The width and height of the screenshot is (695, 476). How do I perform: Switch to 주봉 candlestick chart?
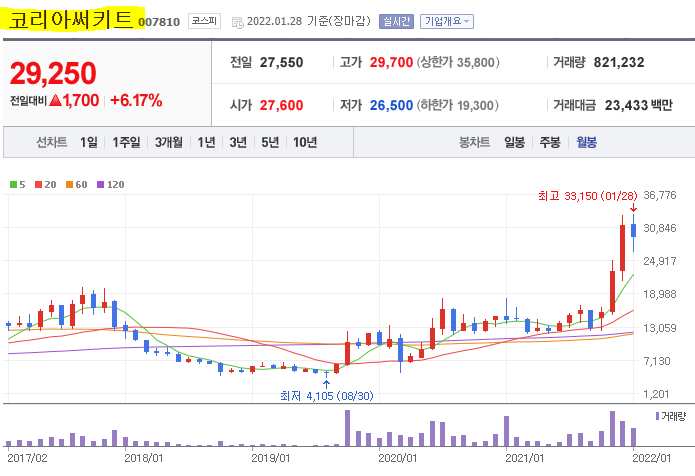pos(550,142)
